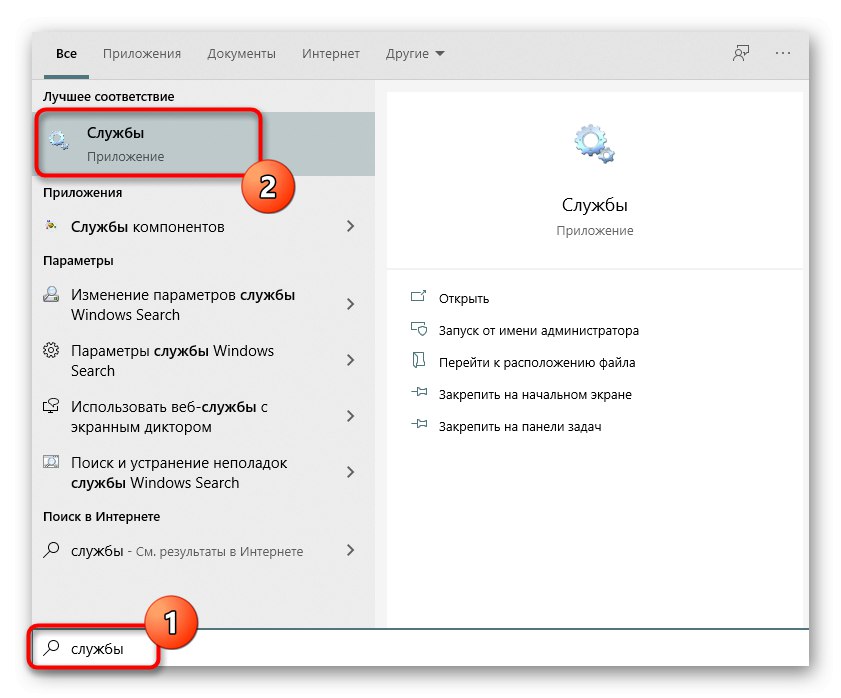Switch to the Документы tab
Viewport: 841px width, 698px height.
(240, 53)
